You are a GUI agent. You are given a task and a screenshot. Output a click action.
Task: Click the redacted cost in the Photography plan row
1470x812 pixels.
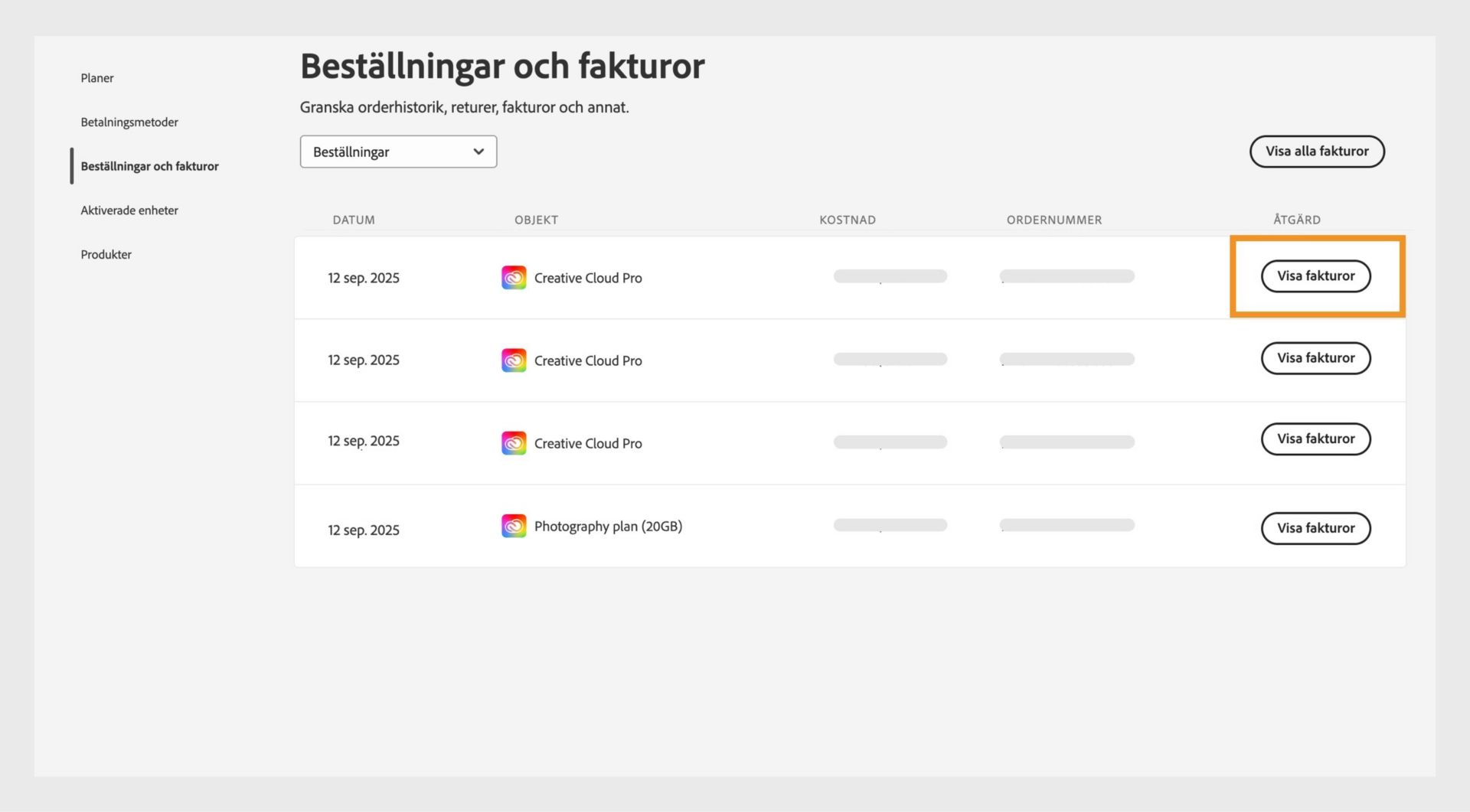coord(890,525)
